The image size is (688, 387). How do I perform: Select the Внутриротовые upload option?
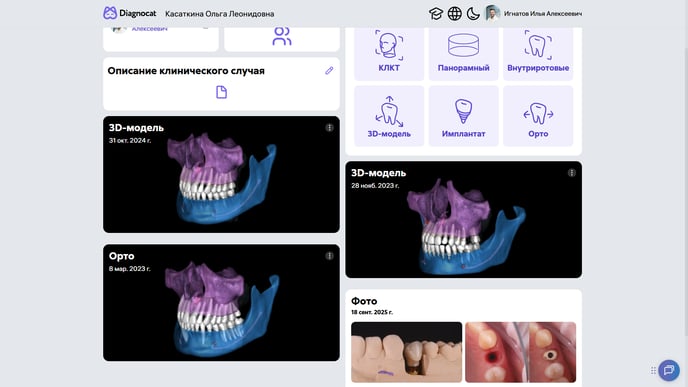pos(538,54)
